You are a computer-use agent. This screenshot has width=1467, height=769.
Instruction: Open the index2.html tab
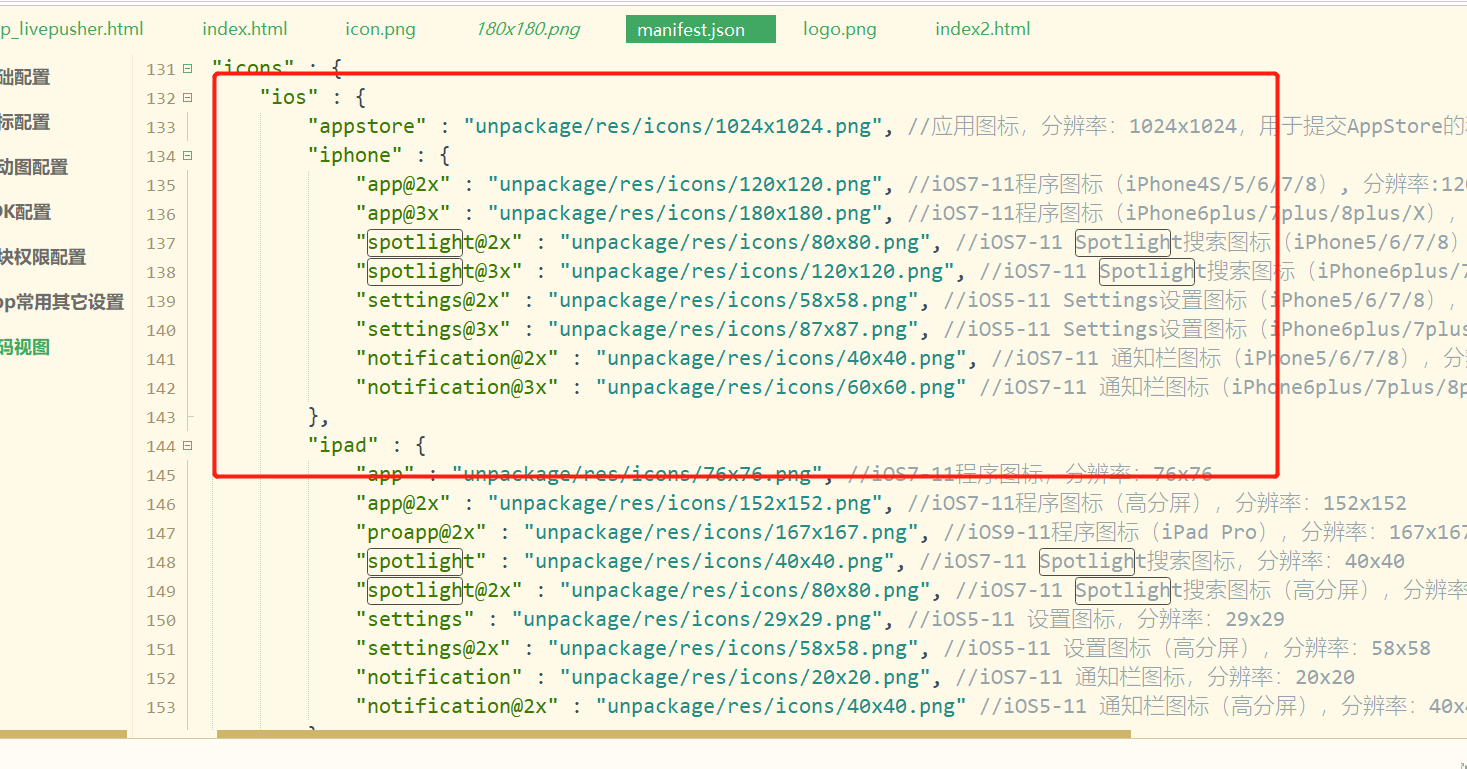pyautogui.click(x=982, y=29)
